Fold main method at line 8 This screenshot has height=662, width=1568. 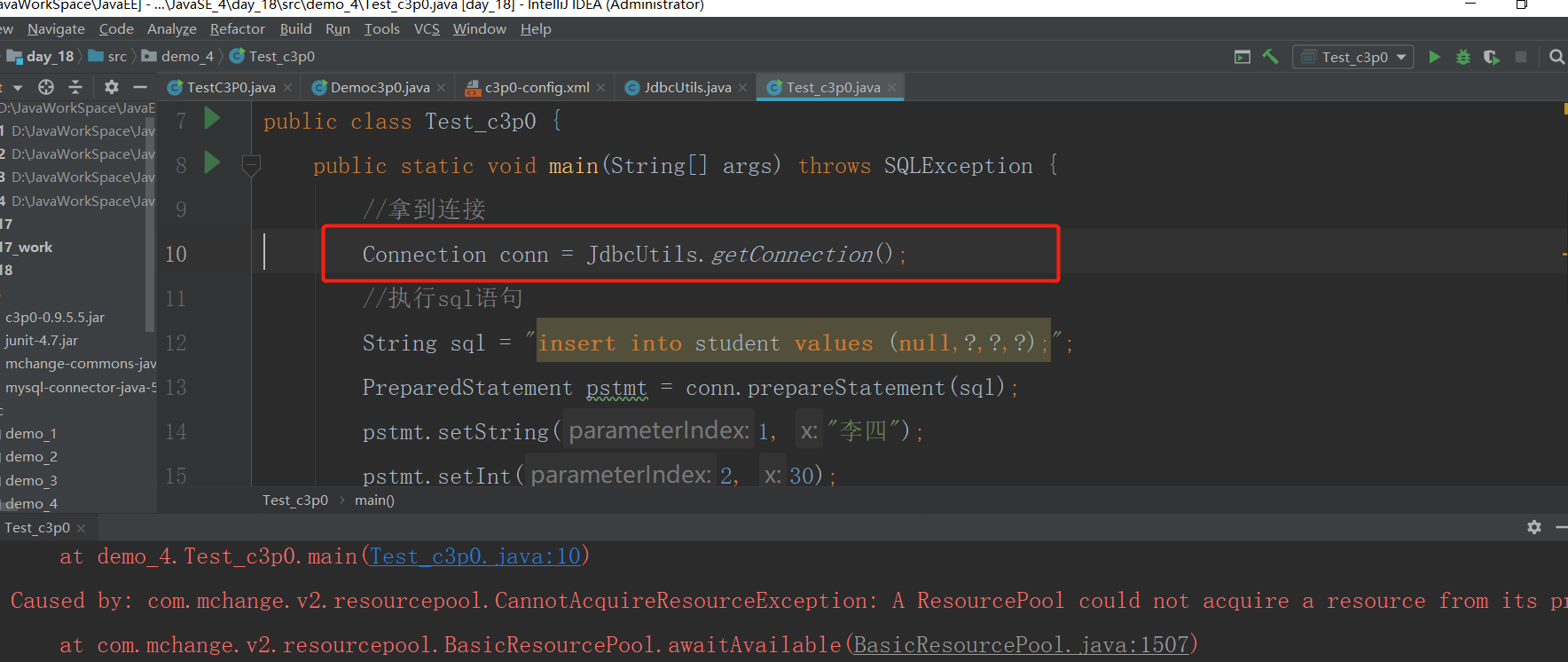click(251, 165)
